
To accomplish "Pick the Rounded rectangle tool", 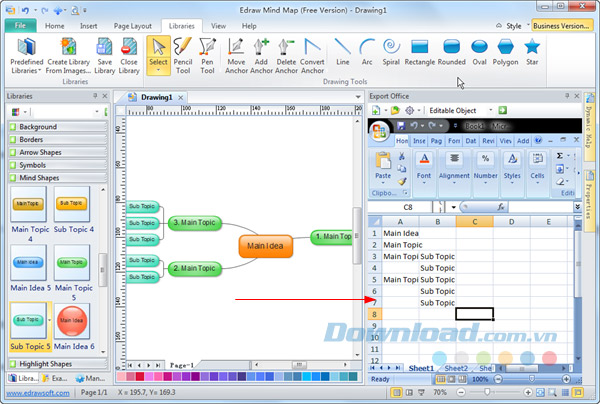I will (452, 52).
